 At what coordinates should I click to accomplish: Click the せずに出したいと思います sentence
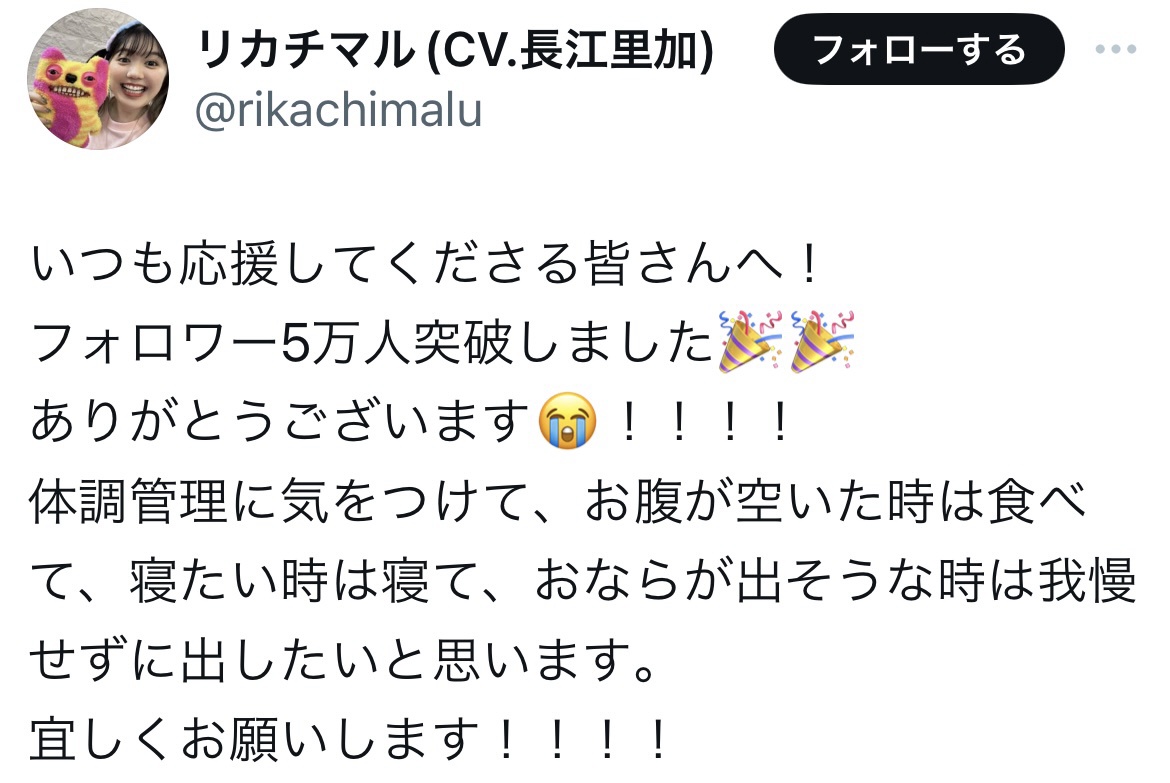pos(343,660)
